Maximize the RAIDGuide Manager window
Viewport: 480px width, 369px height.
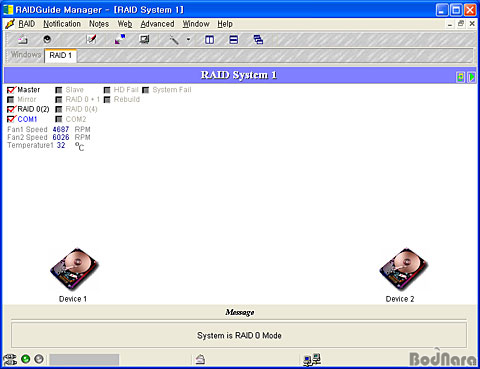[x=456, y=10]
